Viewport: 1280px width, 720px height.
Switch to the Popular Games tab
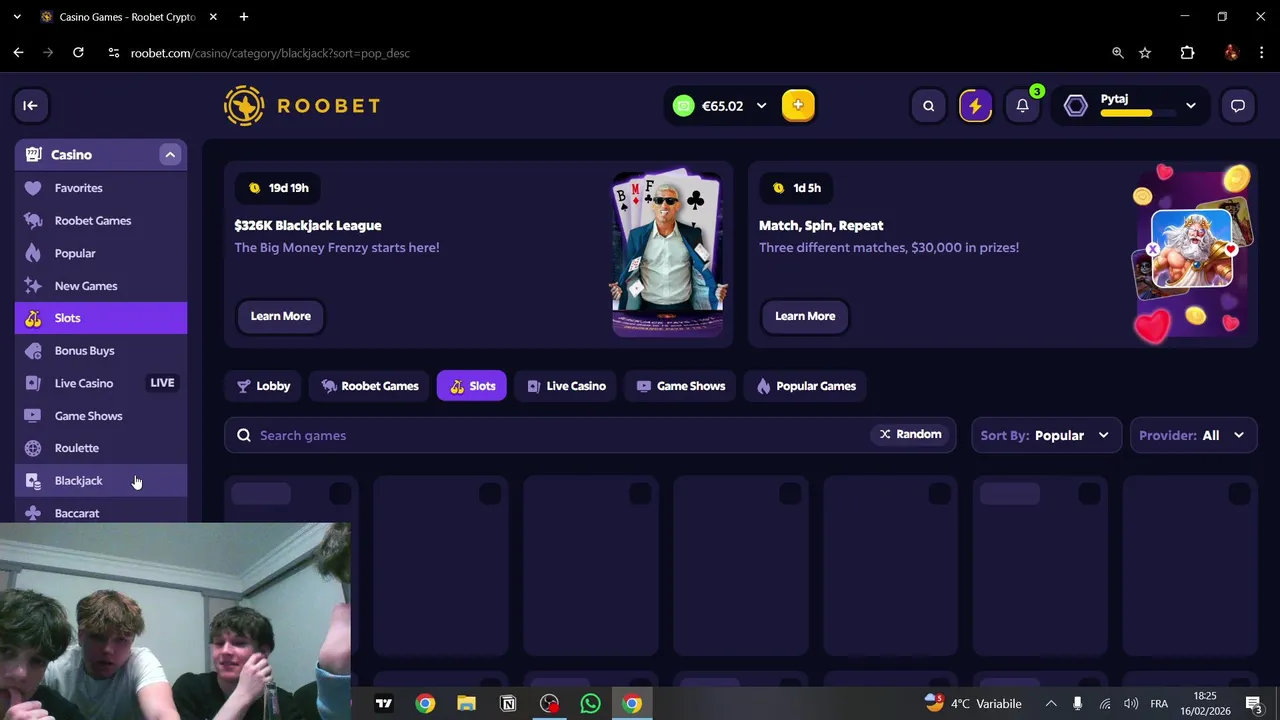(x=806, y=386)
